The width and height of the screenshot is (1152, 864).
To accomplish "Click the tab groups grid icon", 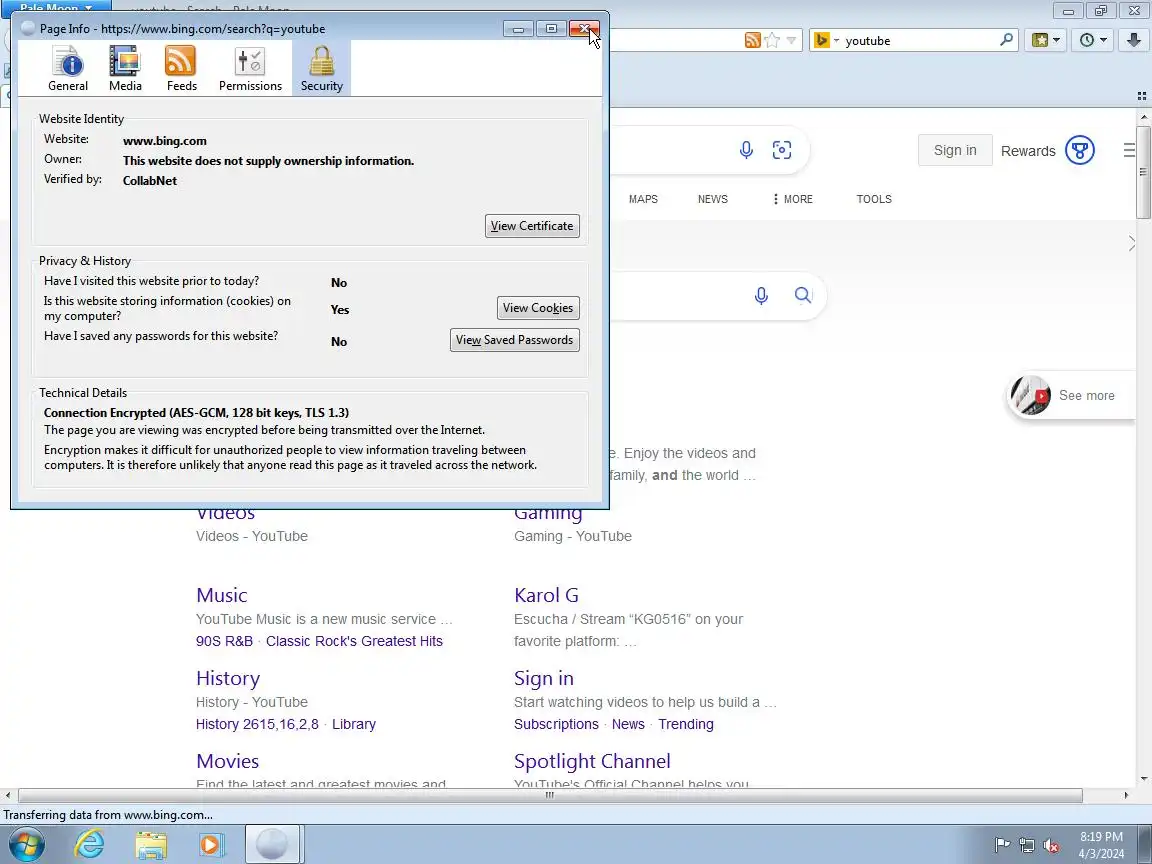I will [x=1142, y=96].
